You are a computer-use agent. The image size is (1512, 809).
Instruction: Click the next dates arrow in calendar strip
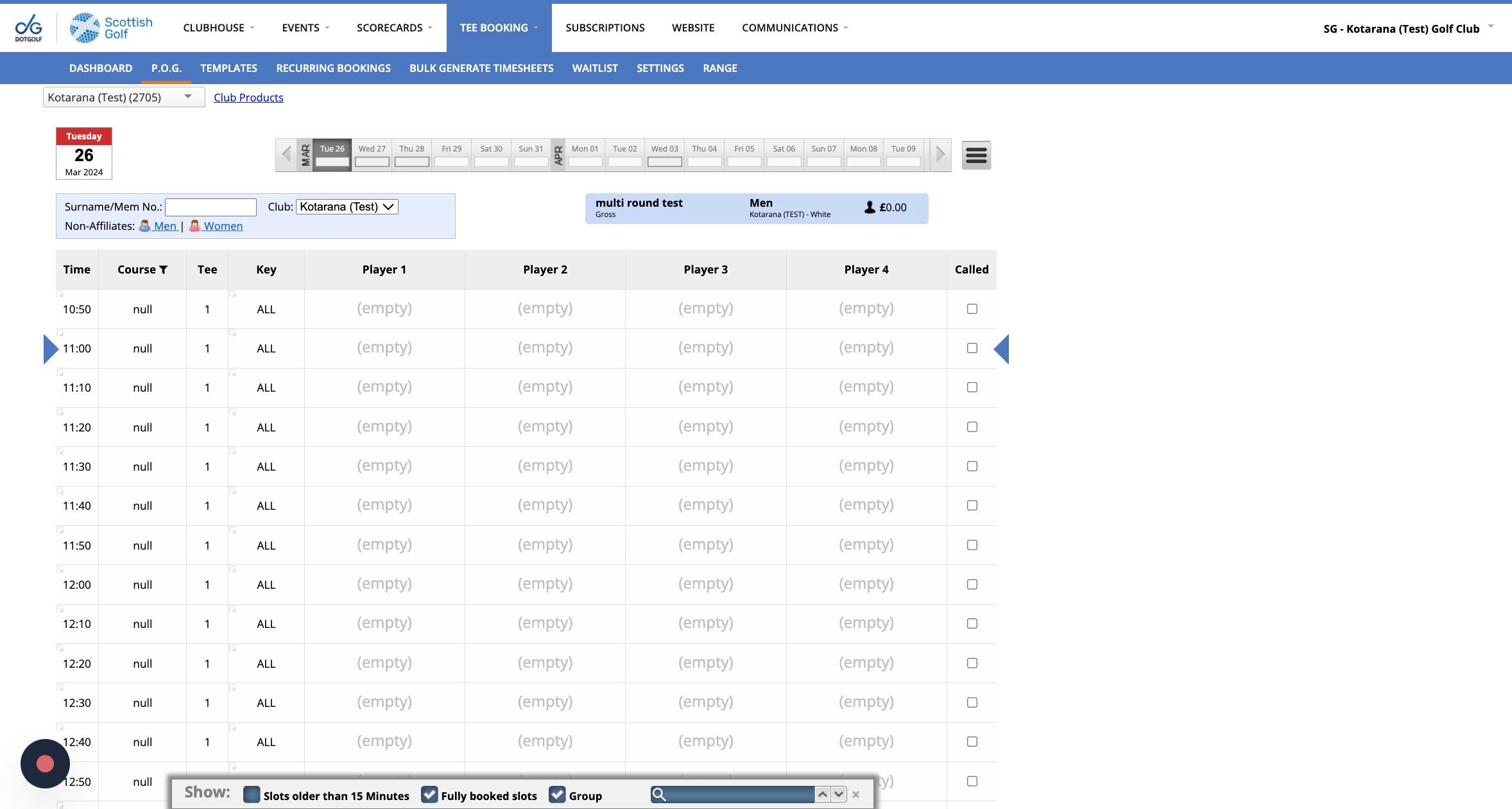(940, 155)
